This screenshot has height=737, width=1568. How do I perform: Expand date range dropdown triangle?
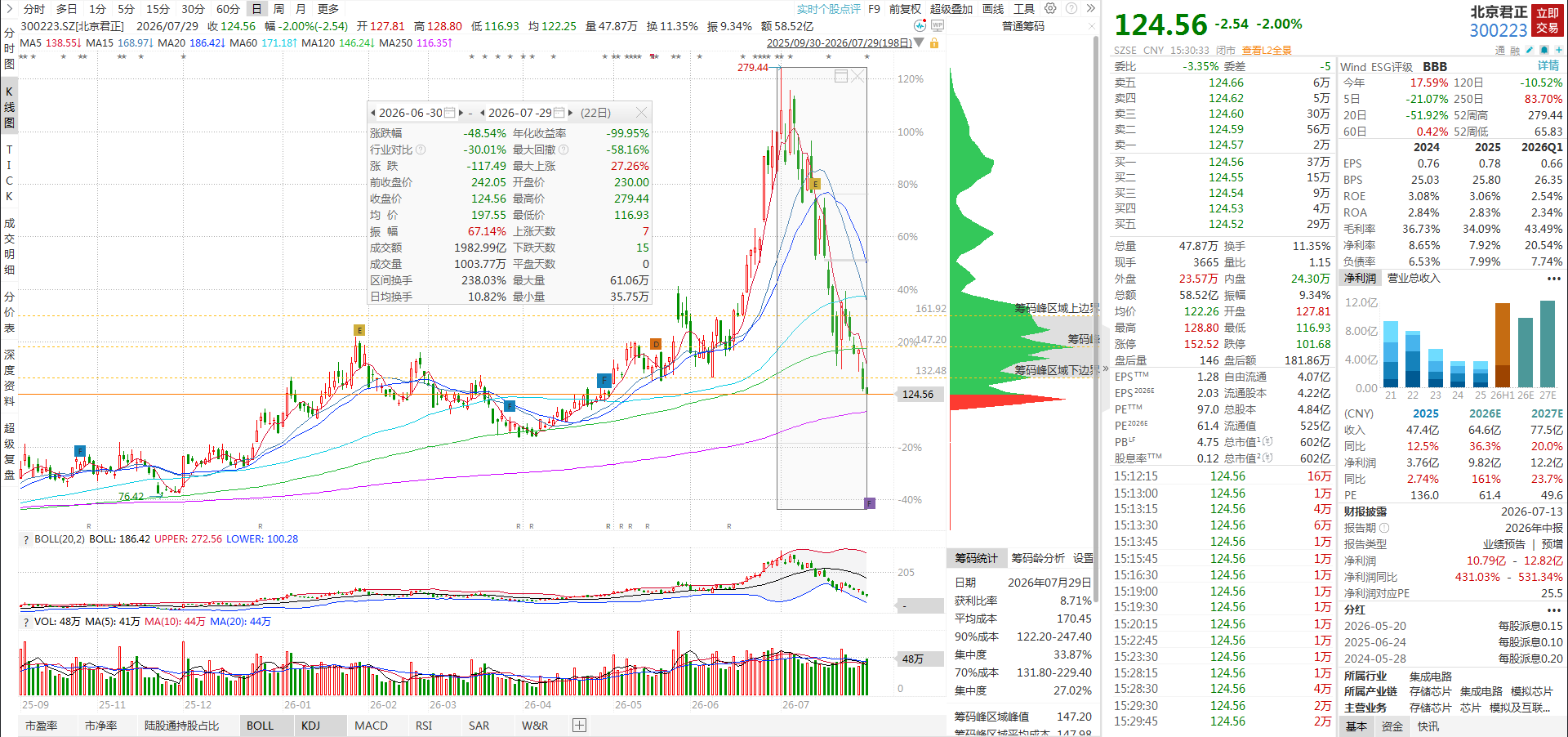click(x=919, y=42)
